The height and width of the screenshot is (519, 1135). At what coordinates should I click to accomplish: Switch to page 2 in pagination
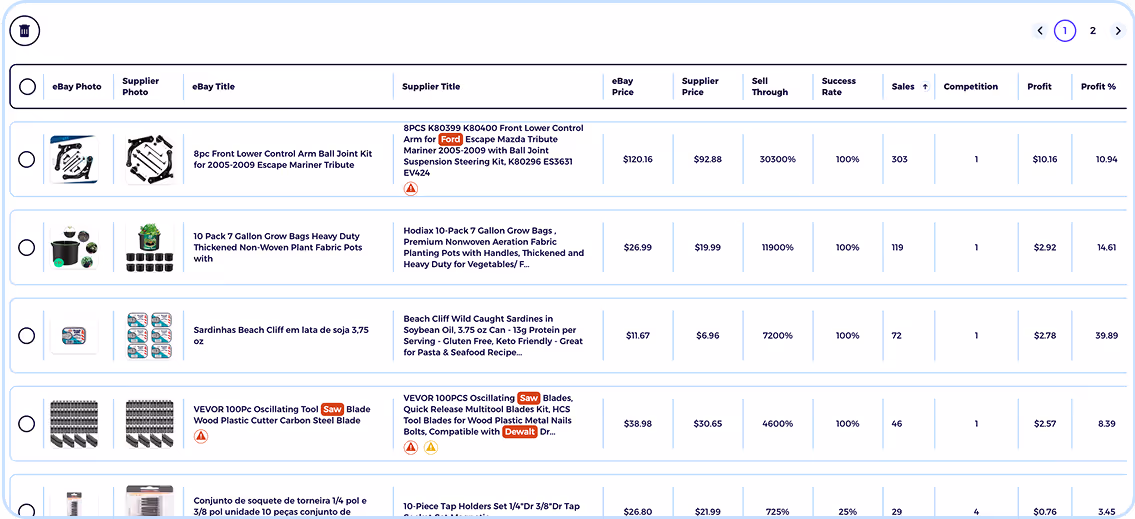pyautogui.click(x=1093, y=30)
